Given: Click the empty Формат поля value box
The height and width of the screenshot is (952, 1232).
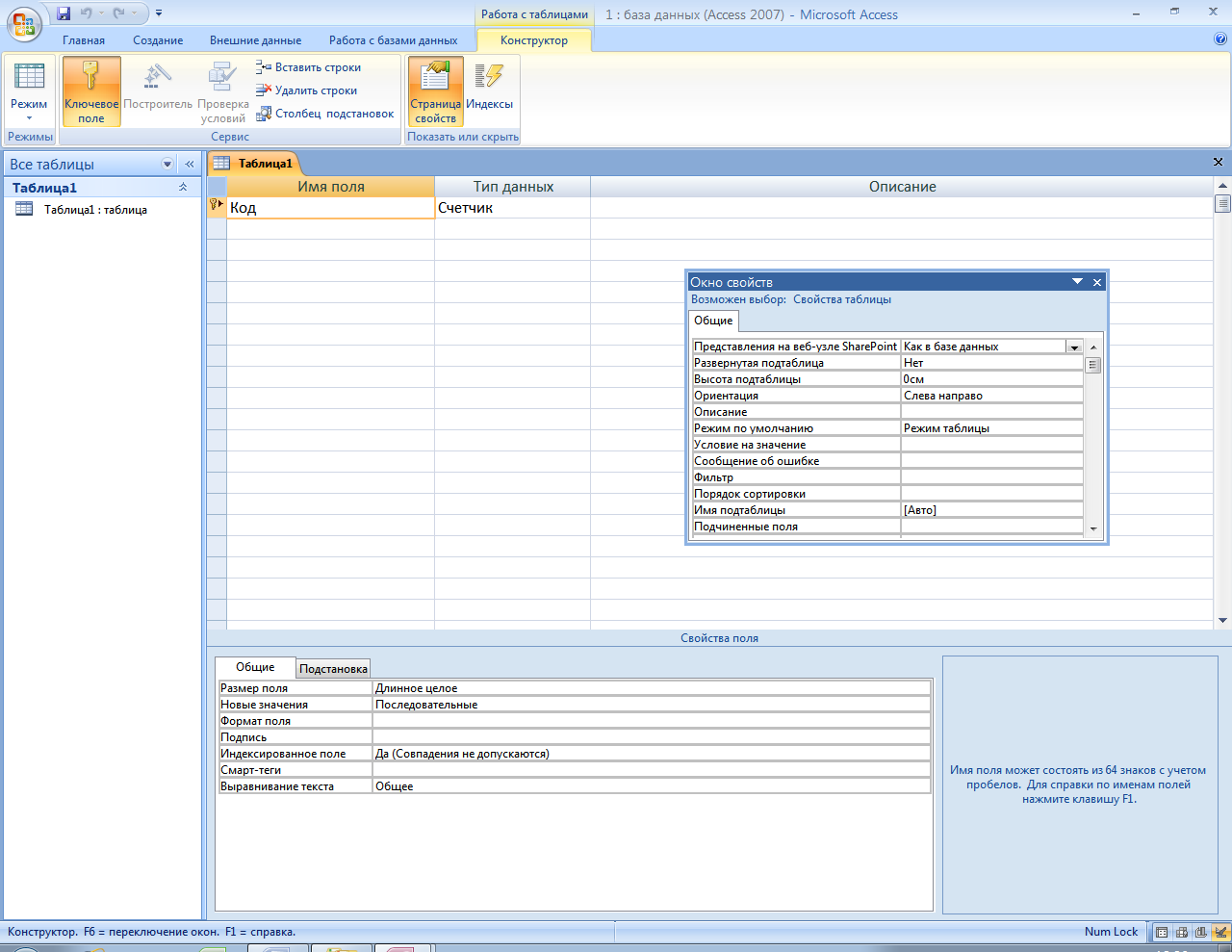Looking at the screenshot, I should [x=652, y=721].
